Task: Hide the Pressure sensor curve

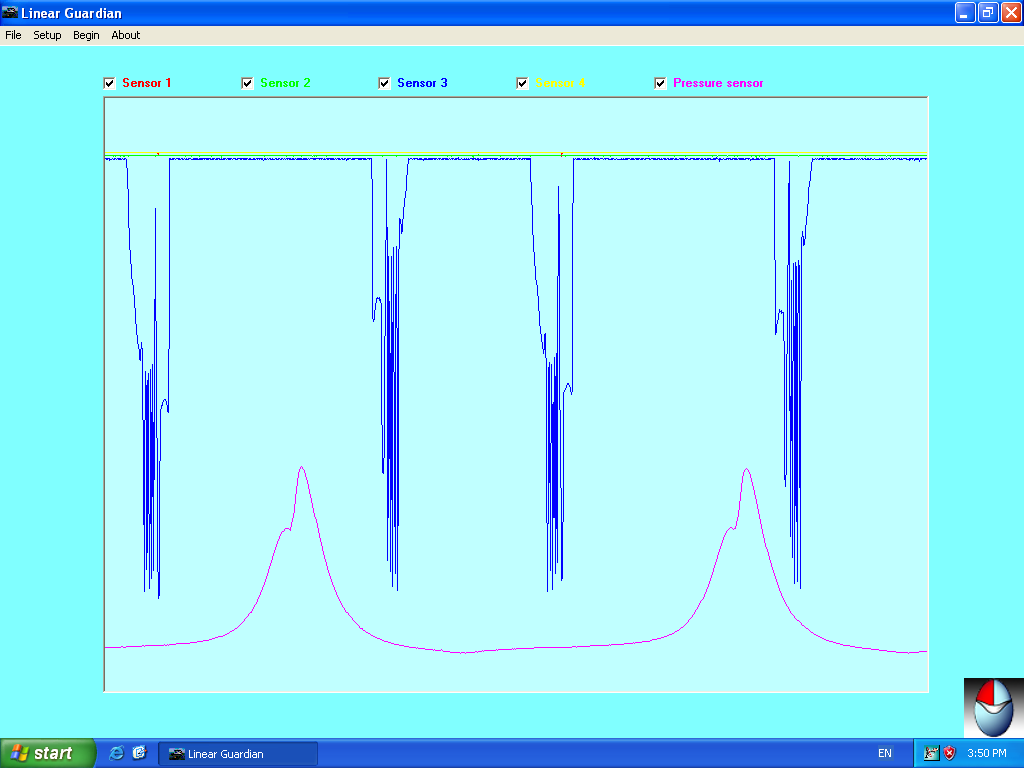Action: tap(660, 83)
